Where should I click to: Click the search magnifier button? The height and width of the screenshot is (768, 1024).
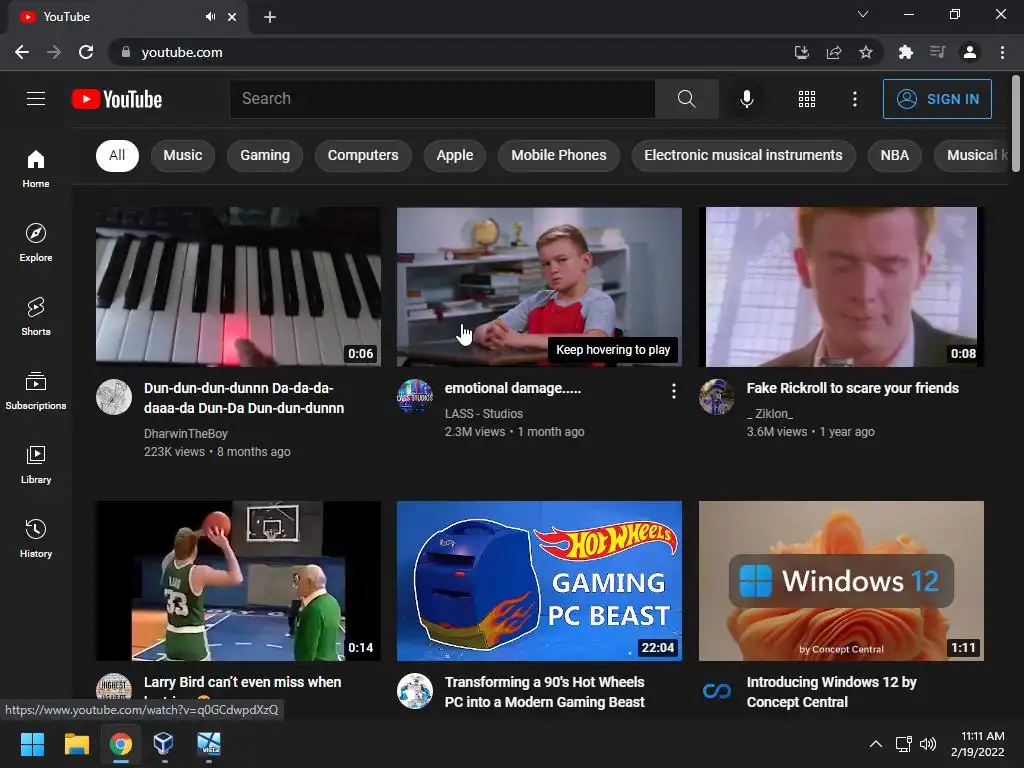[x=686, y=99]
